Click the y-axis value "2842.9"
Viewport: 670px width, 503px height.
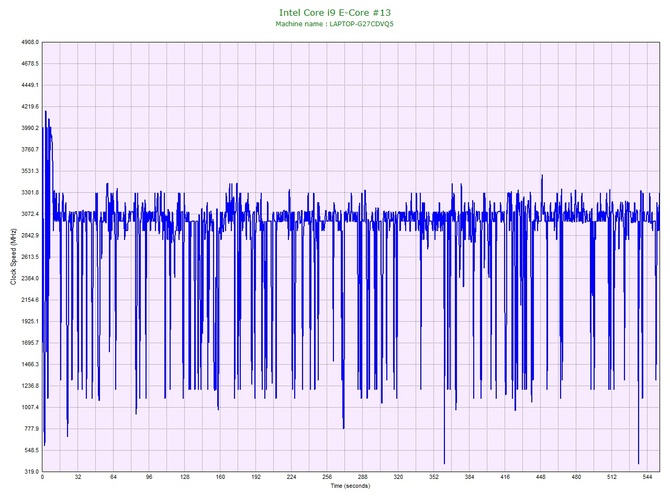coord(30,235)
